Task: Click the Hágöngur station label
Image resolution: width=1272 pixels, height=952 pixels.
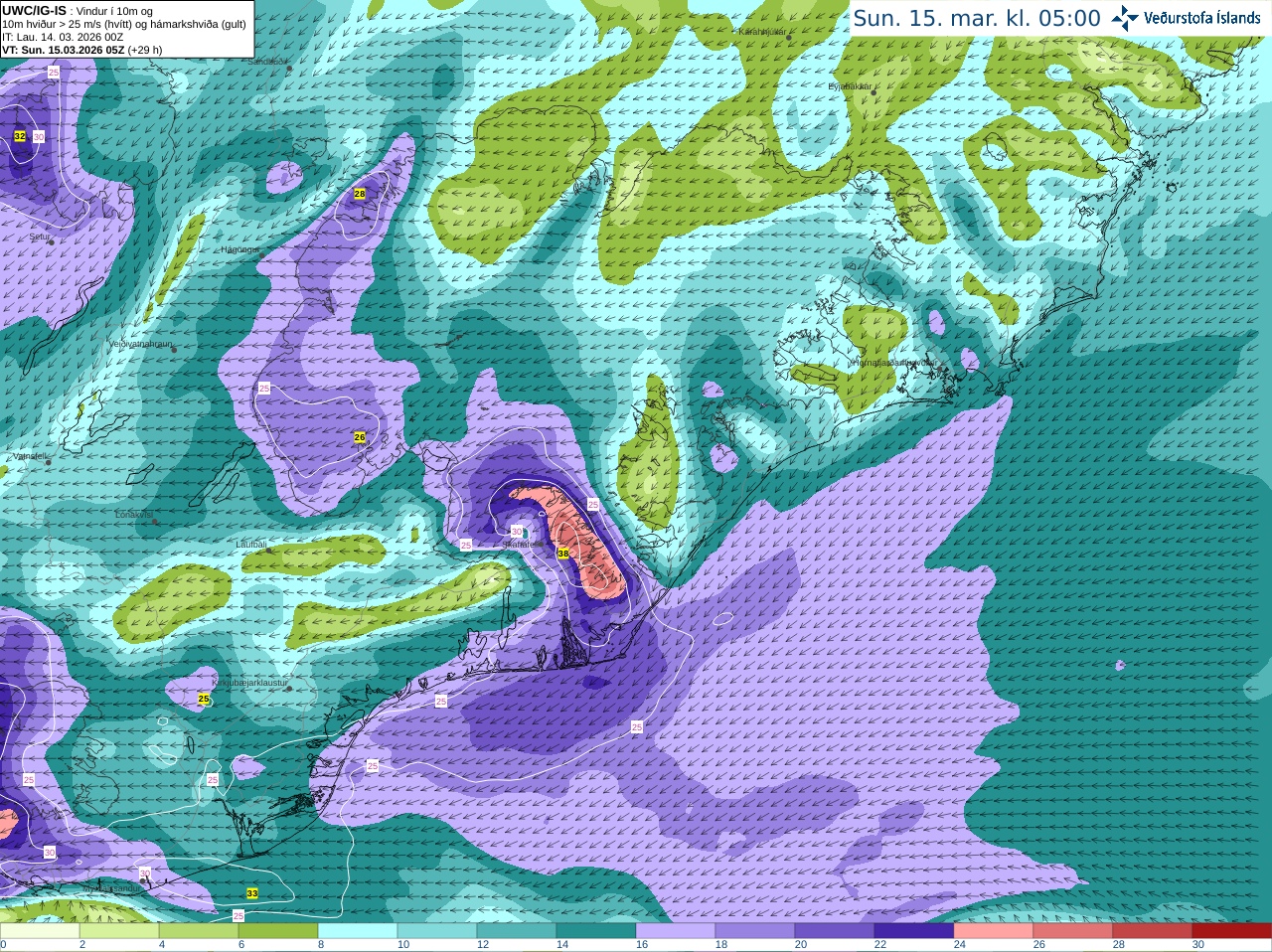Action: tap(239, 249)
